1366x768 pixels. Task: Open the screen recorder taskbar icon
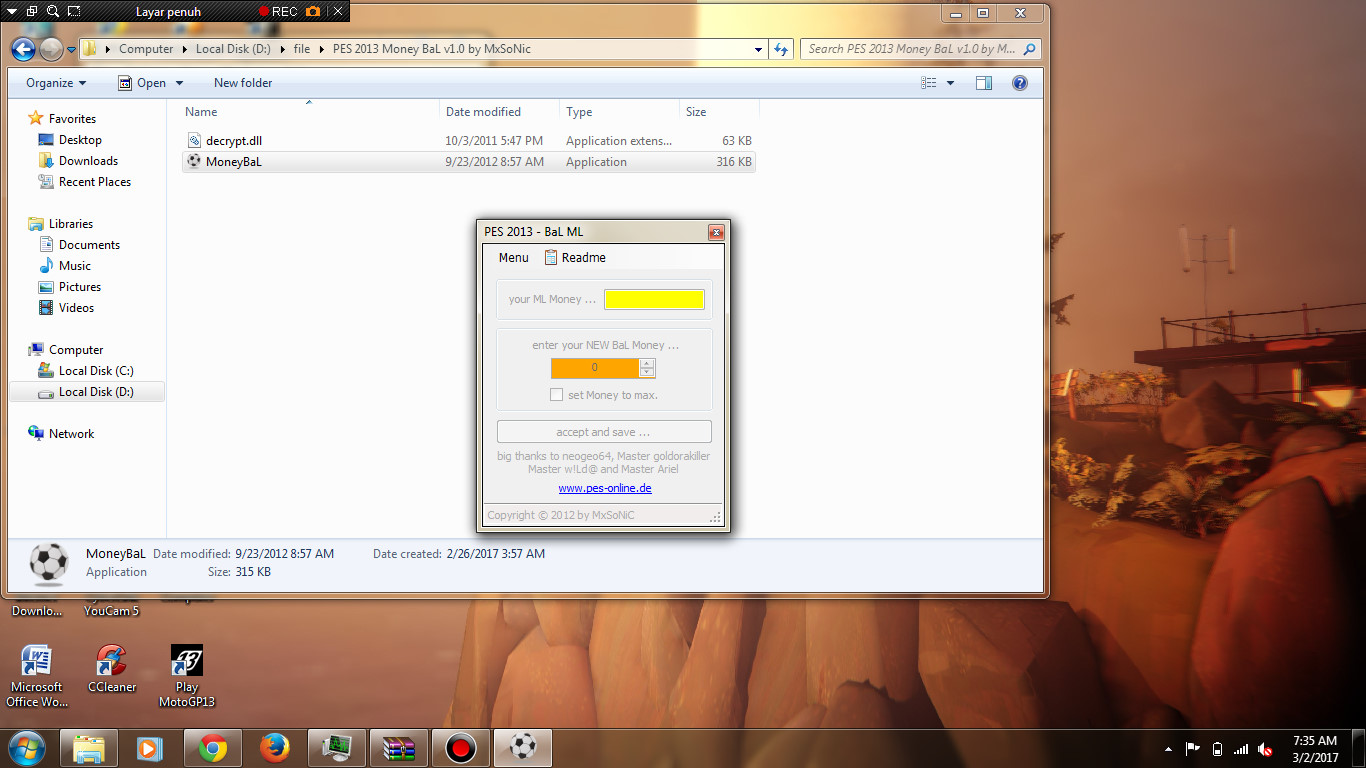[460, 748]
